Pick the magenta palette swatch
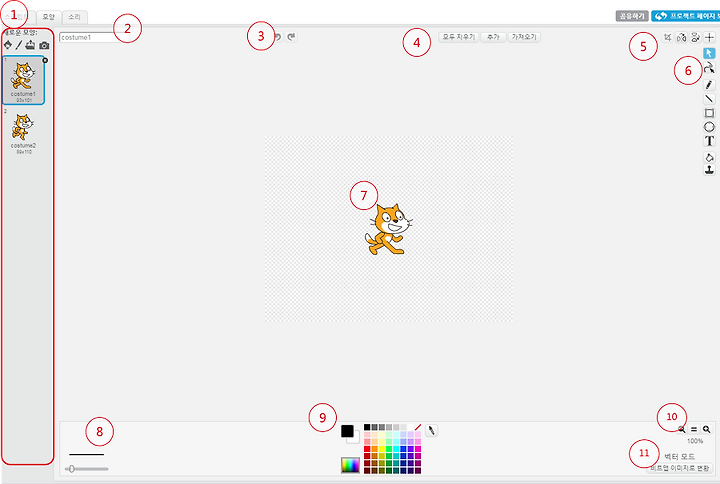This screenshot has width=720, height=484. (x=417, y=449)
